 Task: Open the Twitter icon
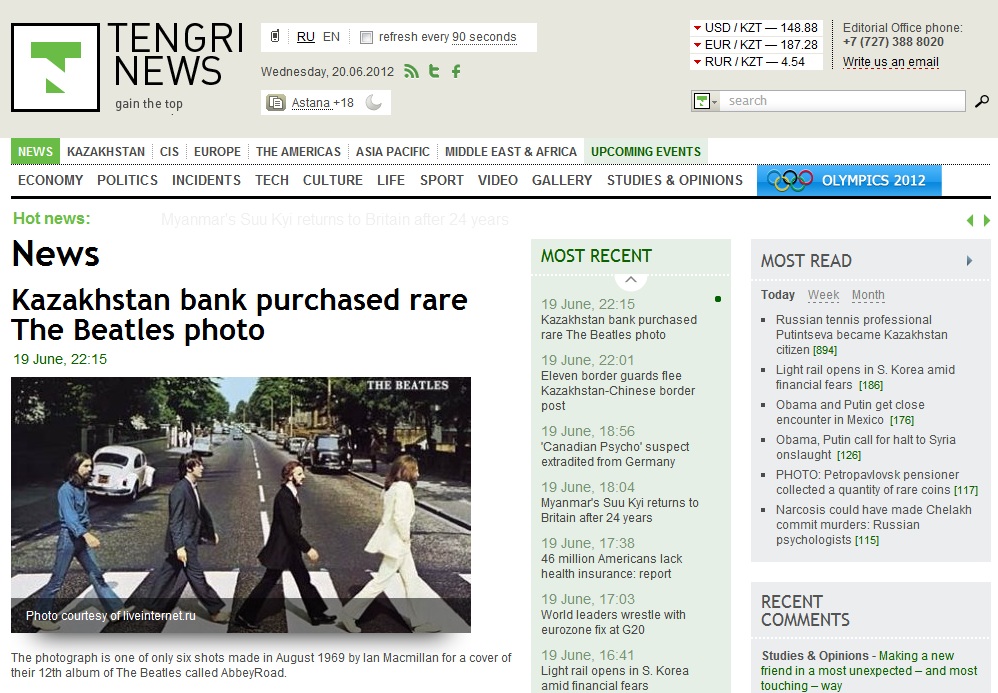(434, 71)
